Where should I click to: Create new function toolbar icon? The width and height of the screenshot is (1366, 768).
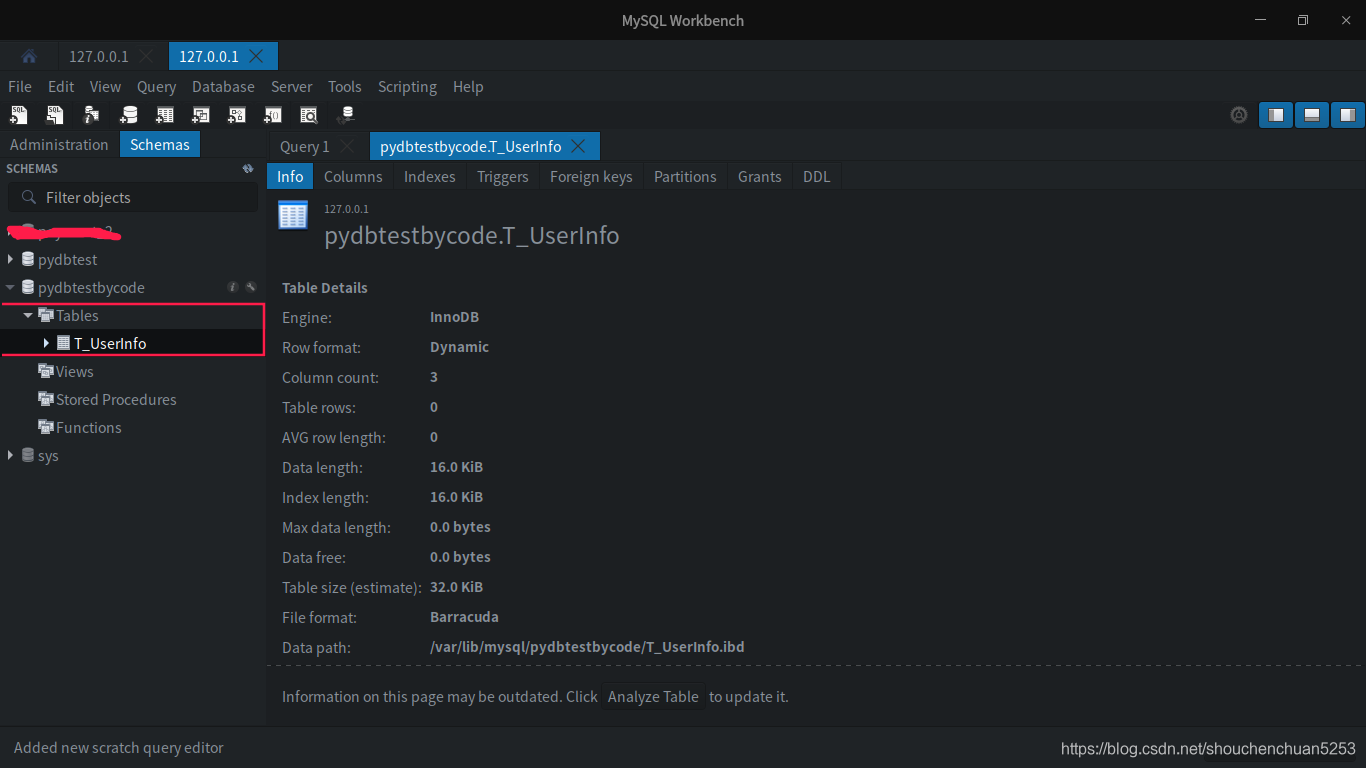pyautogui.click(x=273, y=115)
